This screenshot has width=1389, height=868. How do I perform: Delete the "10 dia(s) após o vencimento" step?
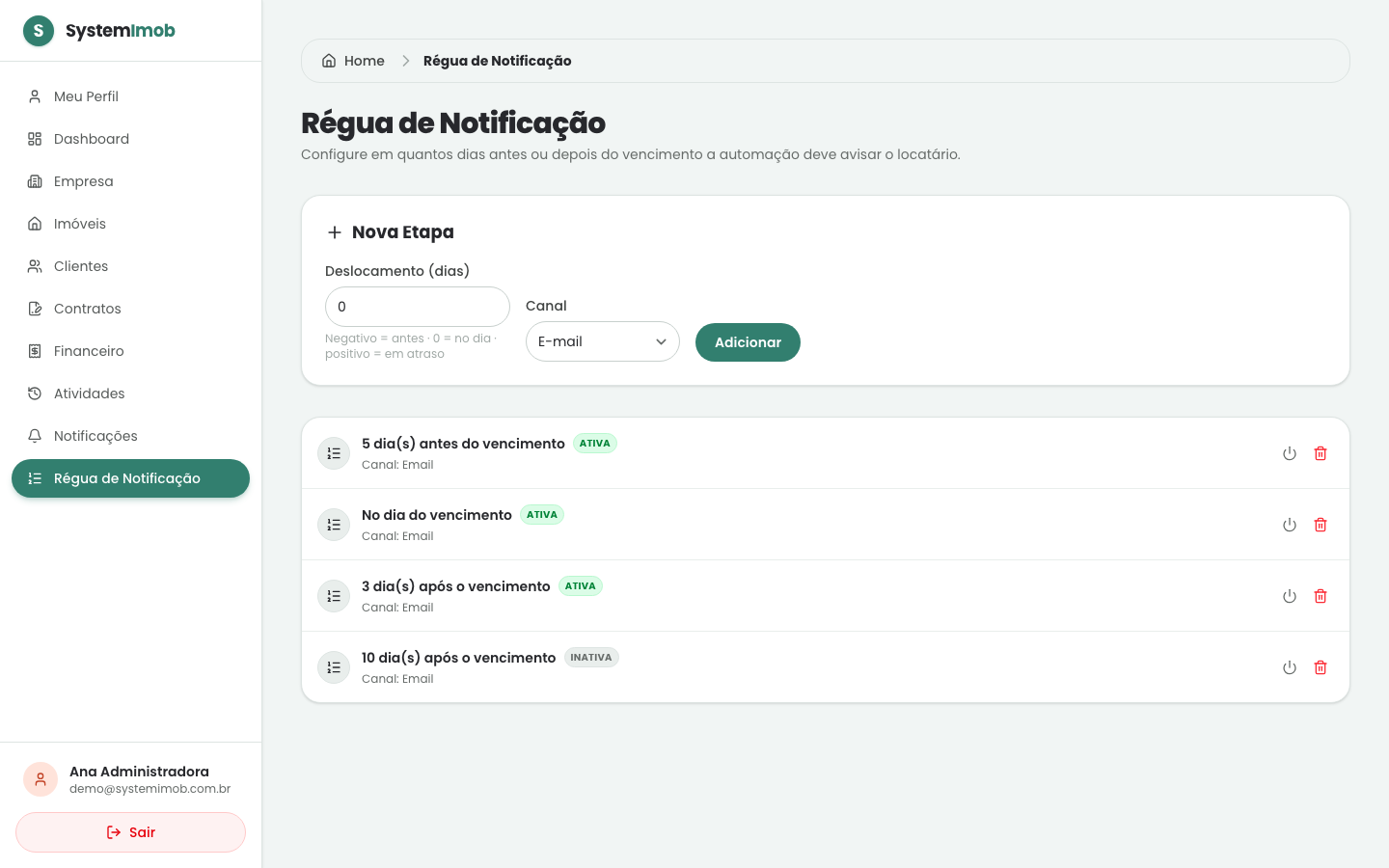click(1321, 667)
